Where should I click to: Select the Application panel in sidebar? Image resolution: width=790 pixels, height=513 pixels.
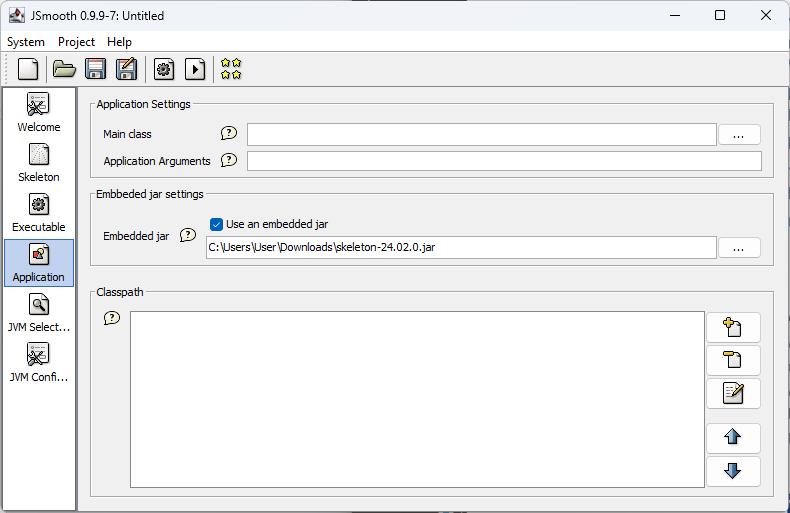point(39,263)
